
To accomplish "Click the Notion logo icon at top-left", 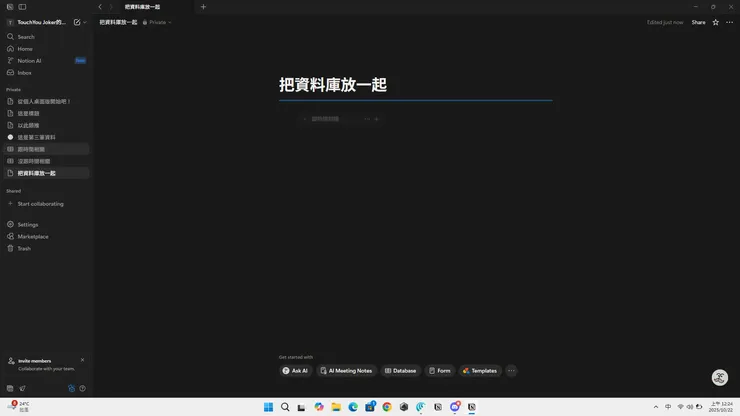I will [x=10, y=7].
